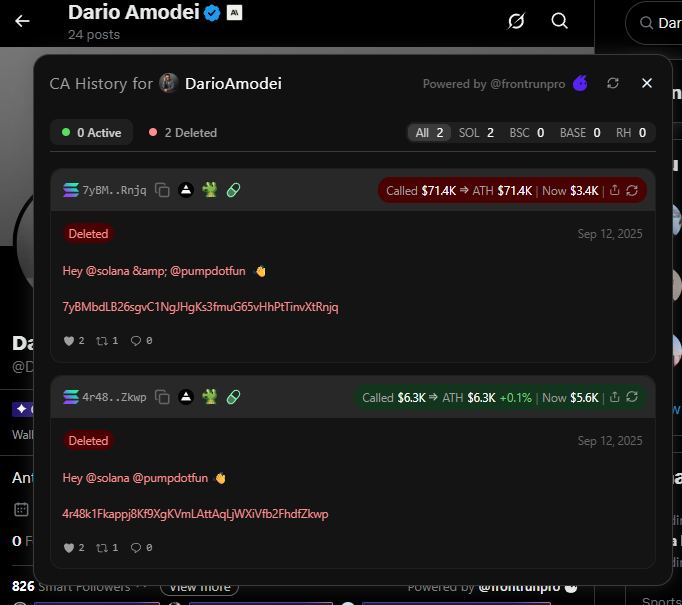Click full address 4r48k1Fkappj8Kf9XgKVmLAttAqLjWXiVfb2FhdfZkwp
Screen dimensions: 682x605
point(195,514)
